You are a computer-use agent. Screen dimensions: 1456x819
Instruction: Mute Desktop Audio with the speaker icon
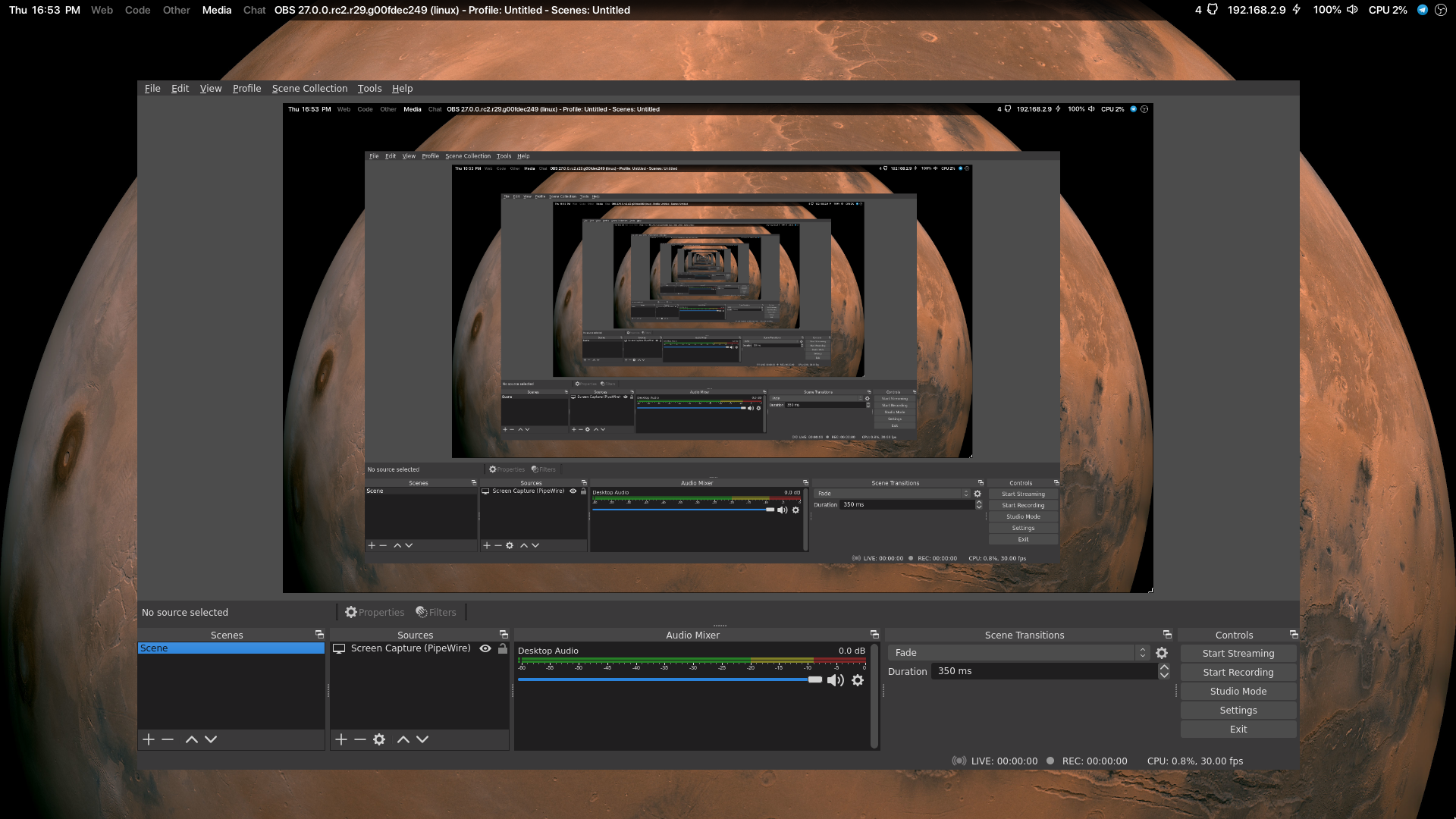[x=836, y=680]
